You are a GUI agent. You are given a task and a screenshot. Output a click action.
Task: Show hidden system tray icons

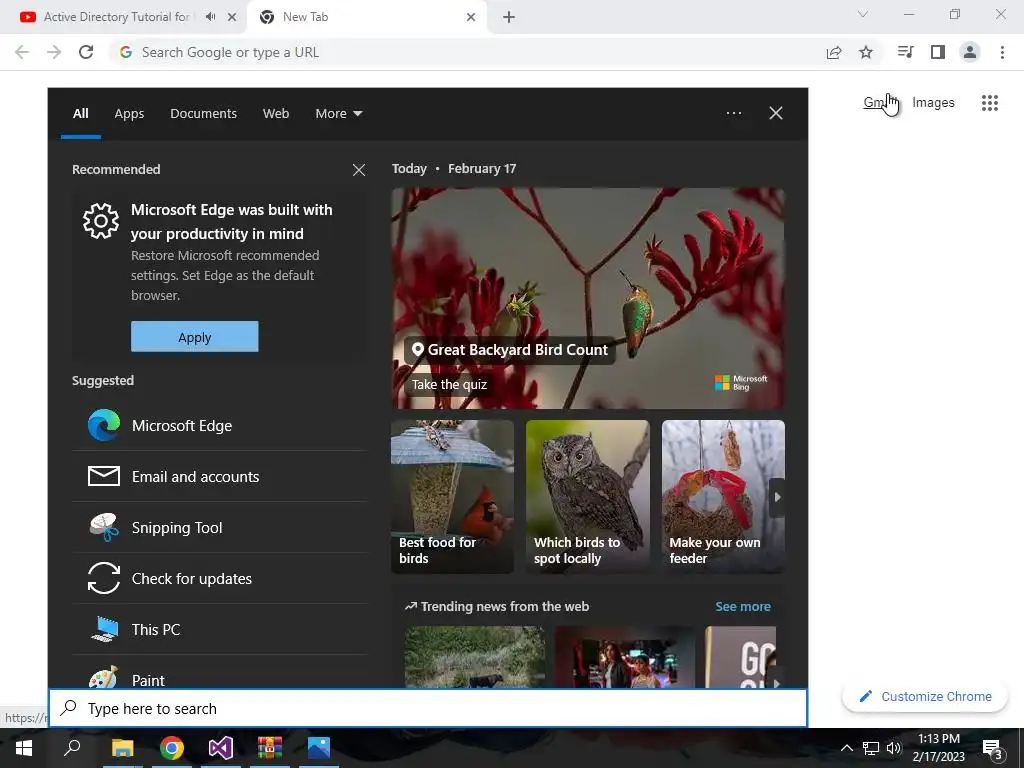click(846, 748)
